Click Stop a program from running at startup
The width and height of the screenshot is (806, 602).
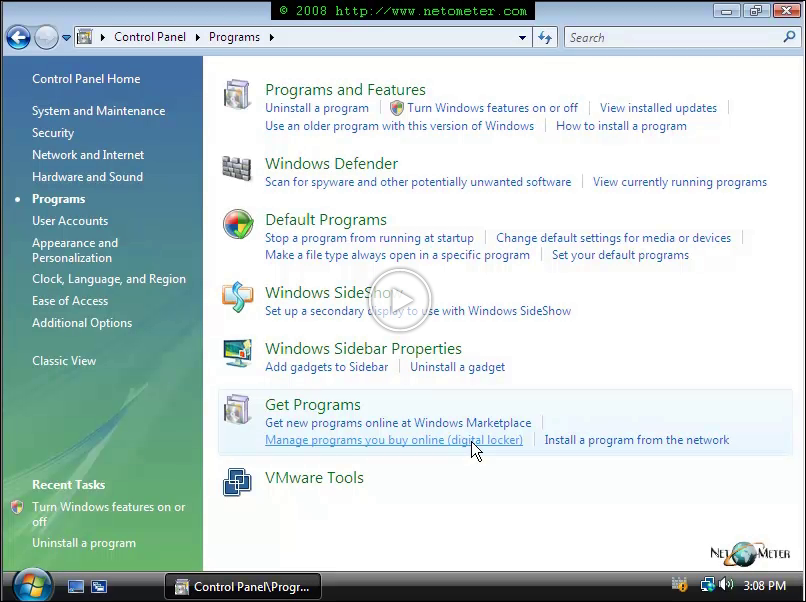pos(369,238)
